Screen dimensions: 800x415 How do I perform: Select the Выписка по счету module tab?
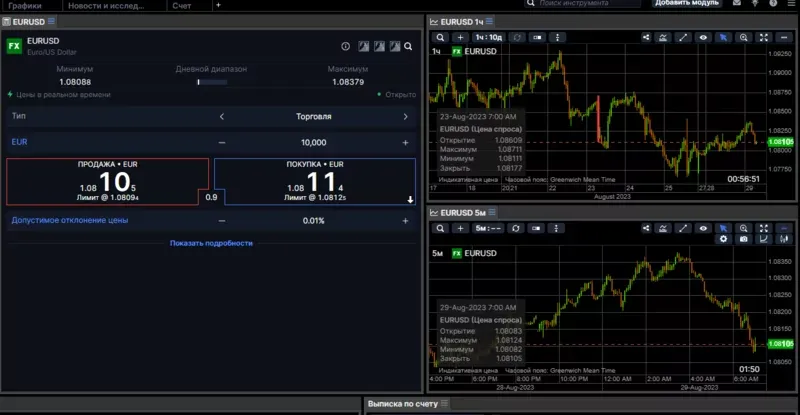point(403,403)
